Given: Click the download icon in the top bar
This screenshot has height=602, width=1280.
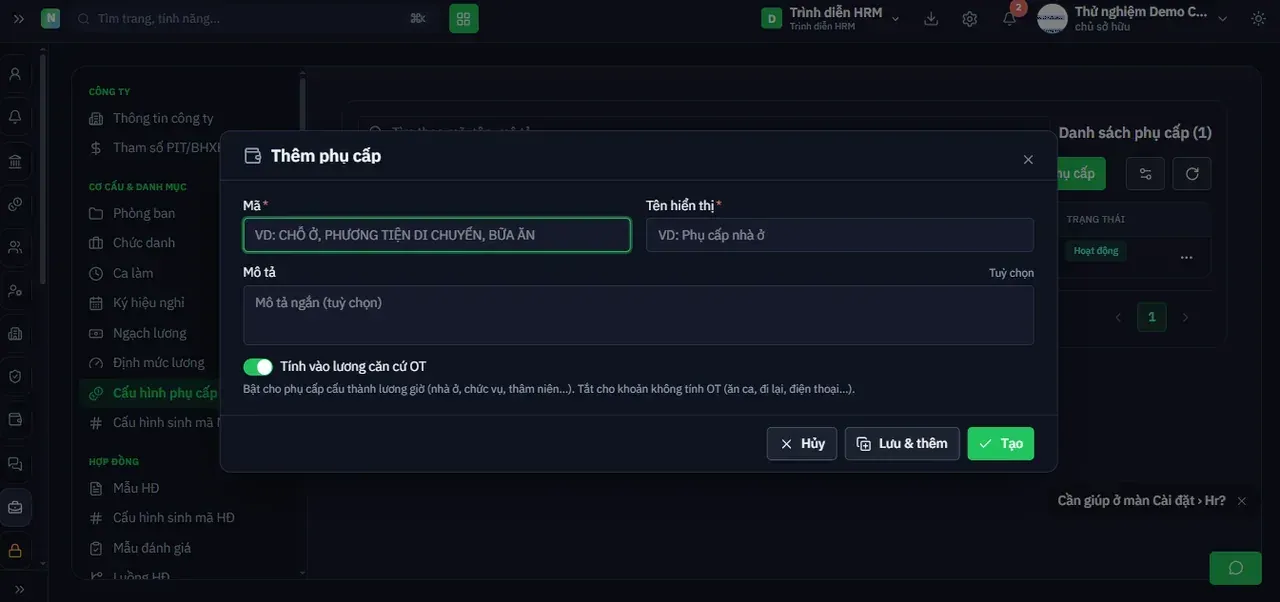Looking at the screenshot, I should pos(931,18).
